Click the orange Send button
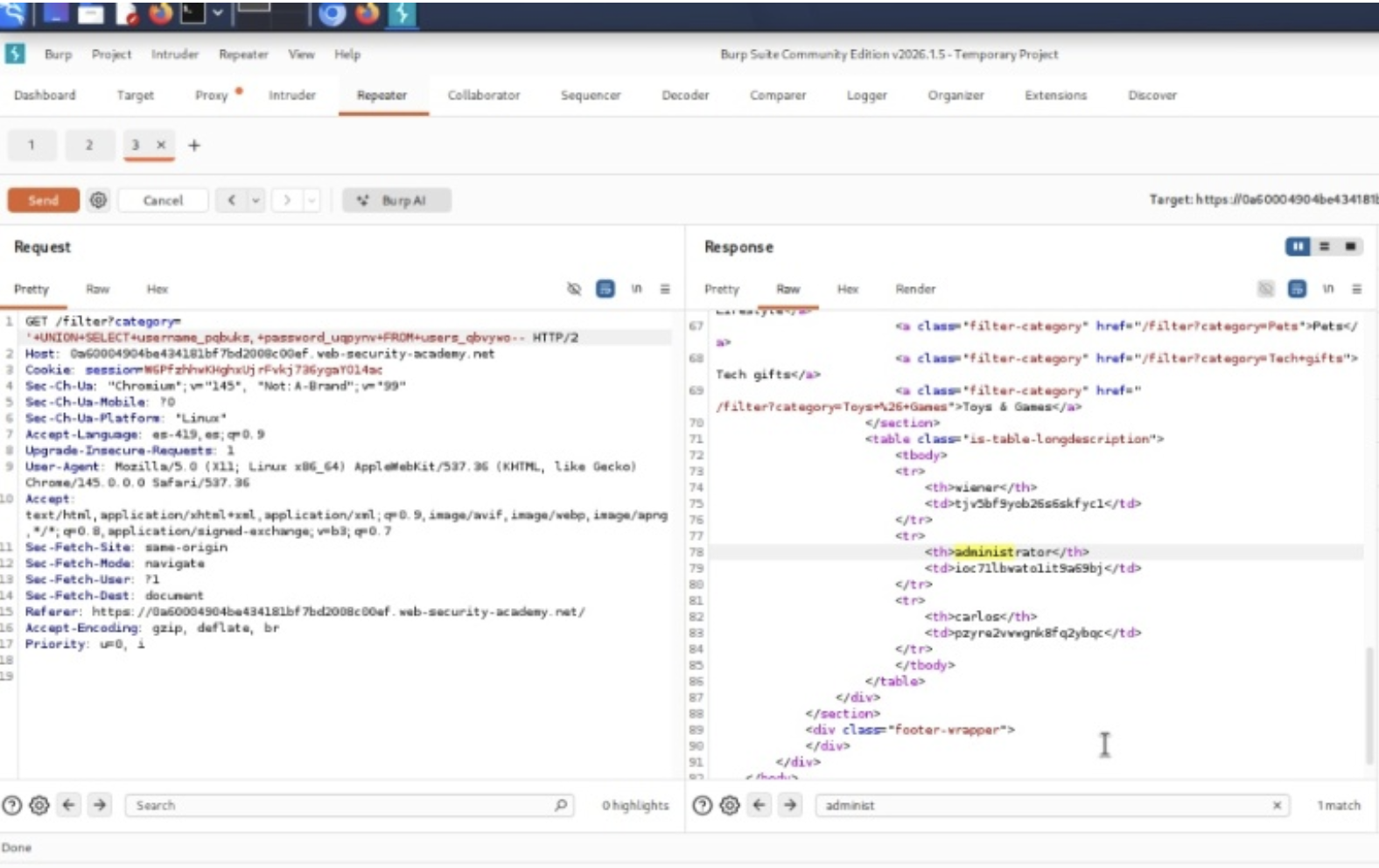The height and width of the screenshot is (868, 1379). [43, 200]
